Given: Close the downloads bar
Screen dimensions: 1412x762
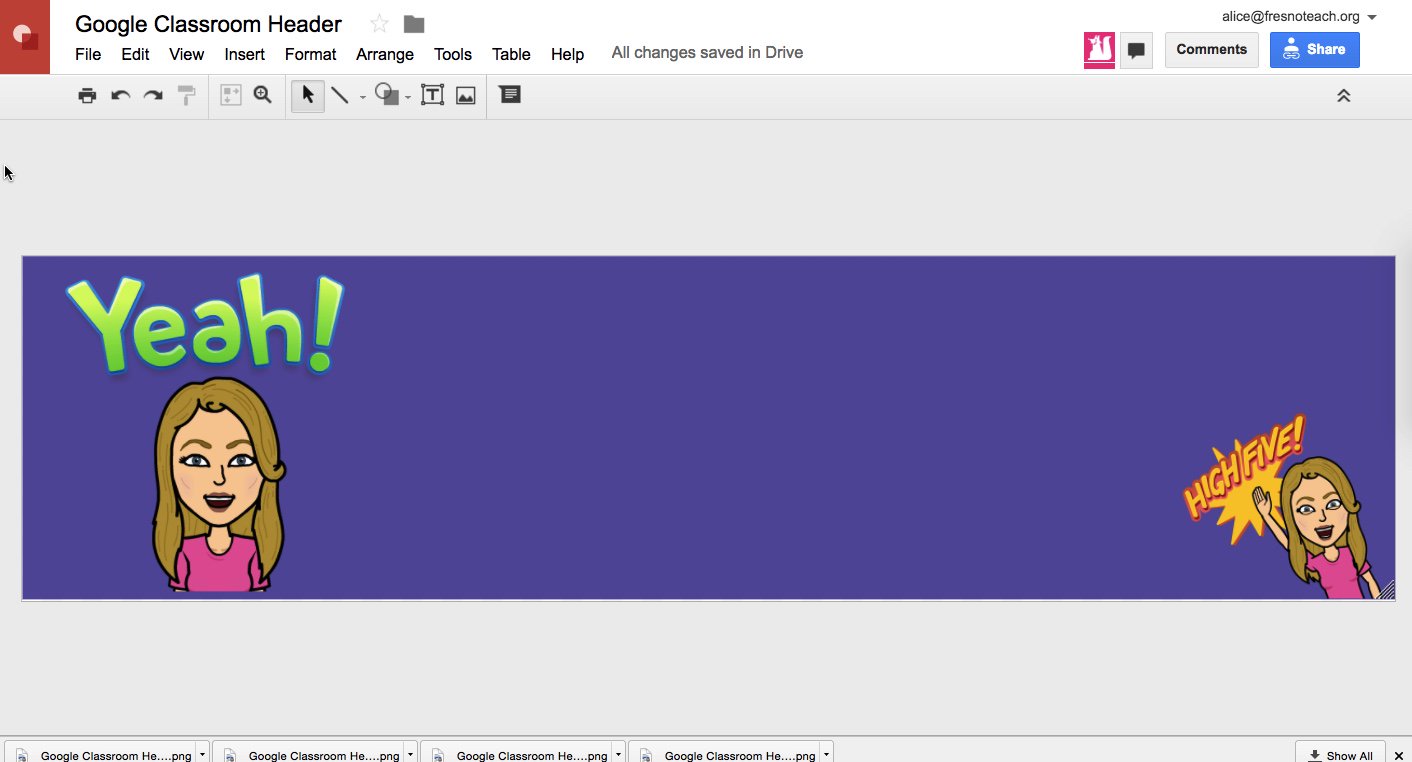Looking at the screenshot, I should pyautogui.click(x=1399, y=755).
